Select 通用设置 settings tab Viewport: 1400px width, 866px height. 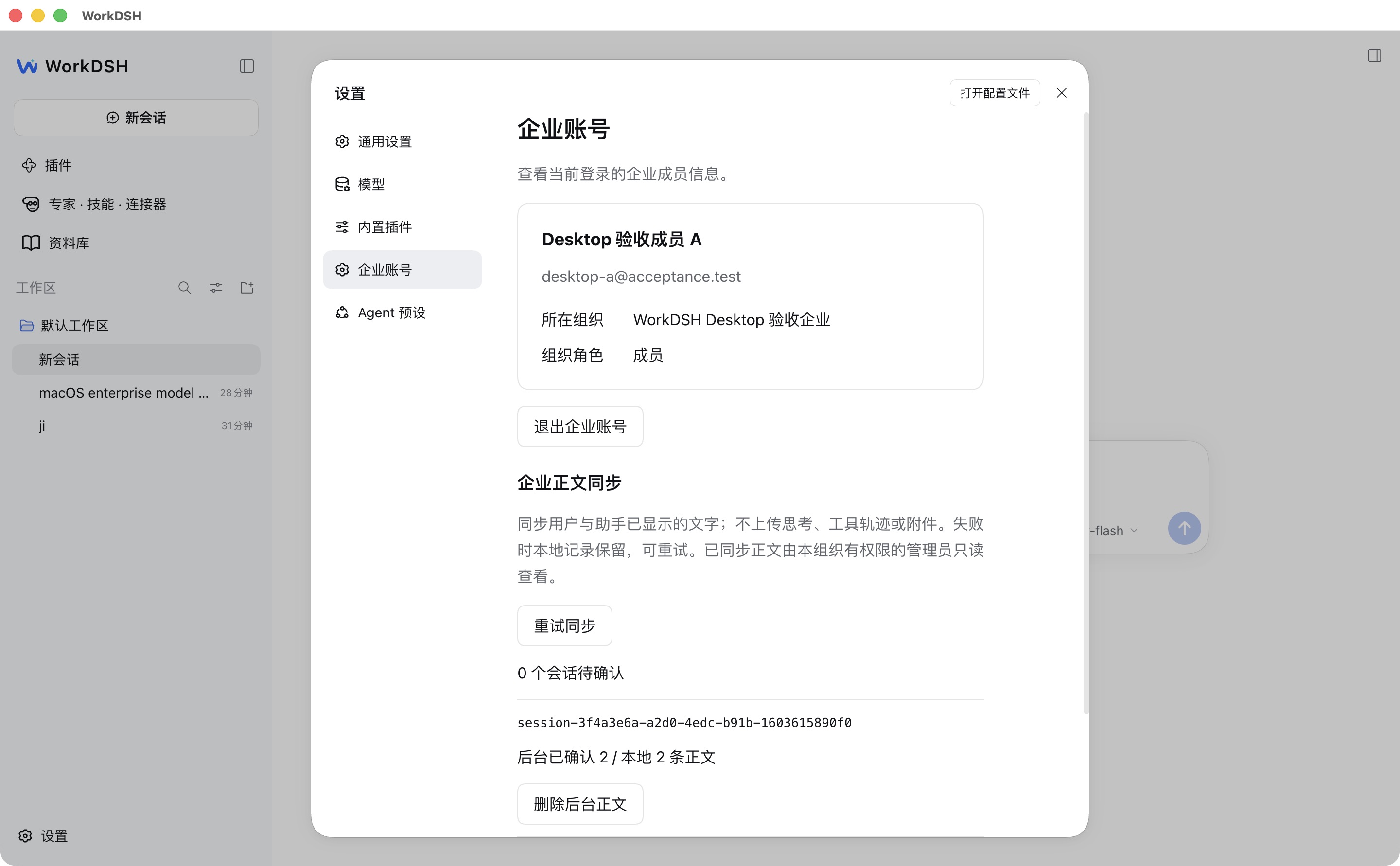tap(402, 141)
